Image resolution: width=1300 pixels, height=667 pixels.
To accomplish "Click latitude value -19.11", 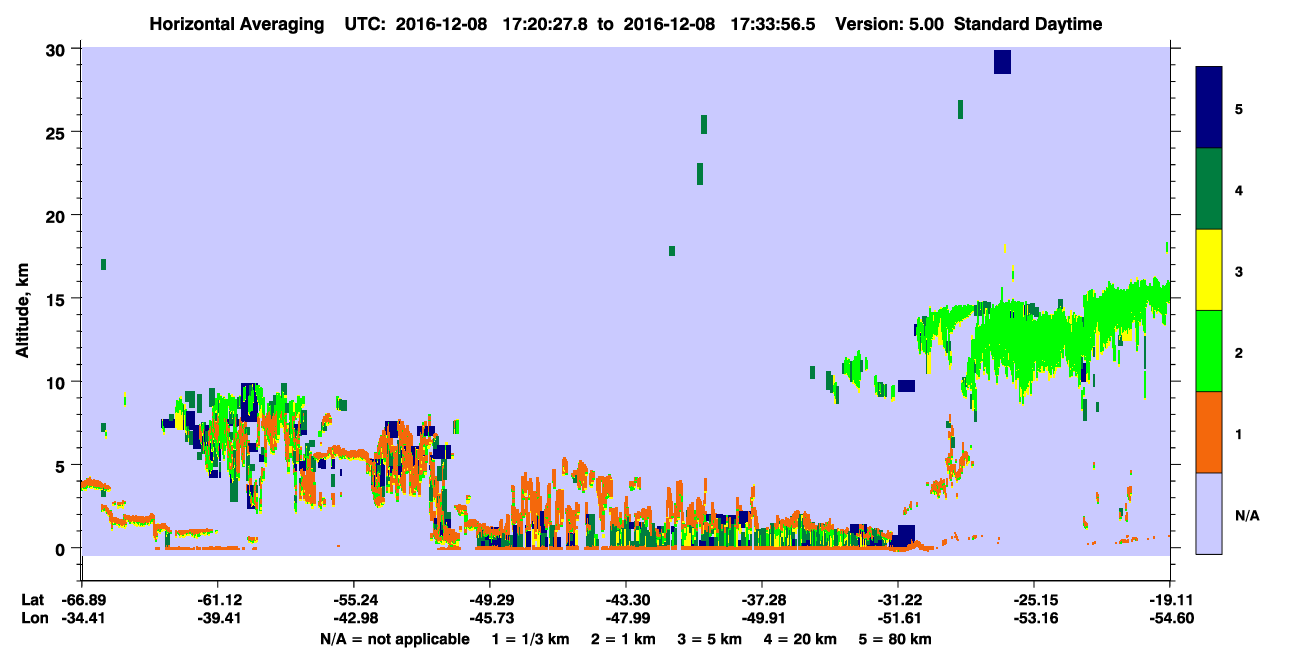I will 1170,600.
